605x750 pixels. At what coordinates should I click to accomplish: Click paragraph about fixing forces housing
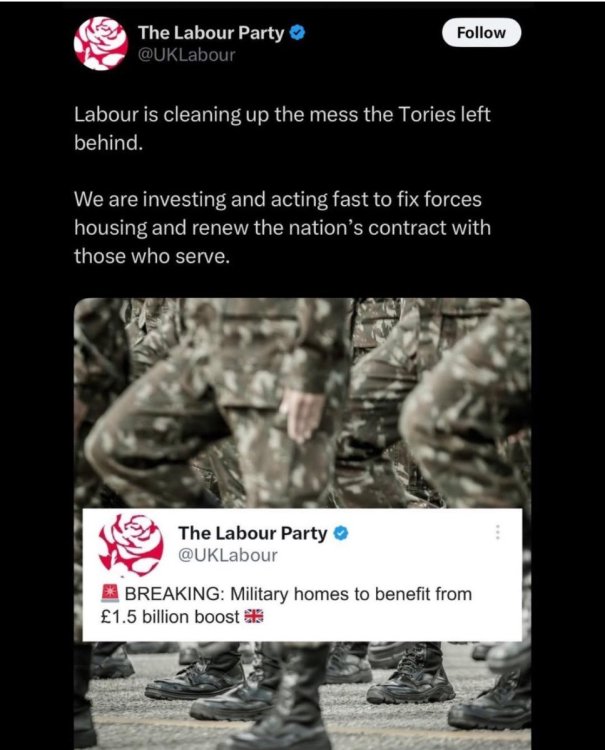tap(282, 228)
